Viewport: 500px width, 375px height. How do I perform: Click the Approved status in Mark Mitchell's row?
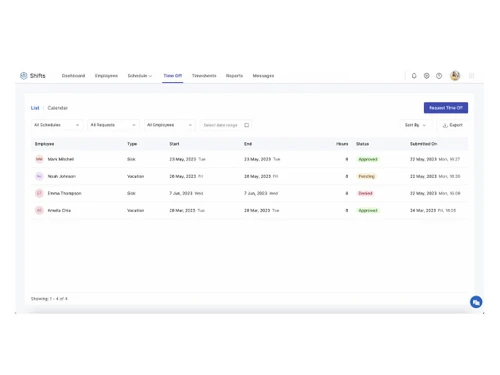point(368,159)
